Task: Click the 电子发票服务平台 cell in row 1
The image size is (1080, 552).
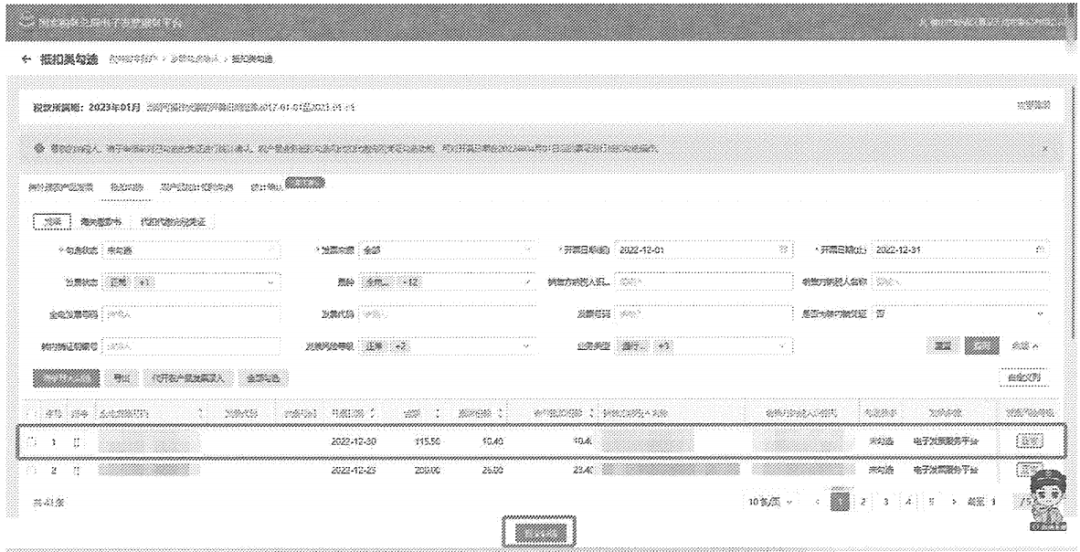Action: (946, 441)
